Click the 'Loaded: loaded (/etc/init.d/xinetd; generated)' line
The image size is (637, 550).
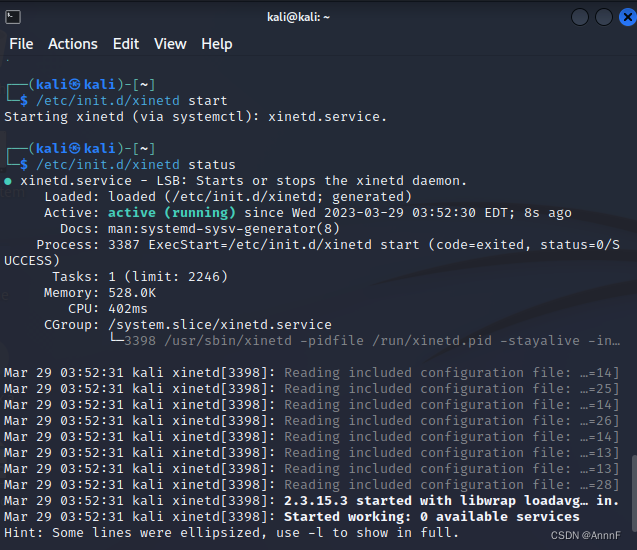(228, 197)
